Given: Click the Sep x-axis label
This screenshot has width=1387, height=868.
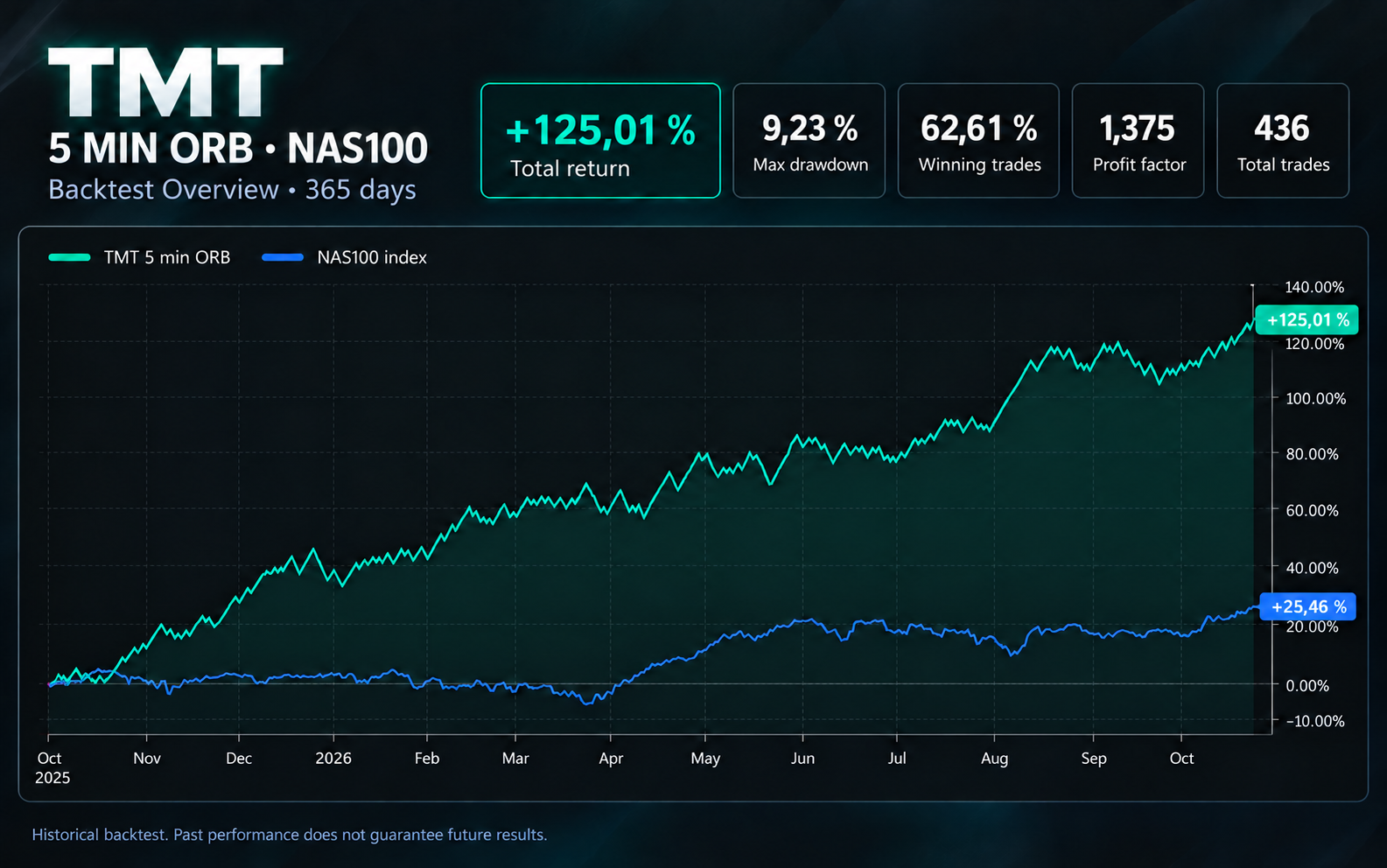Looking at the screenshot, I should pos(1094,759).
